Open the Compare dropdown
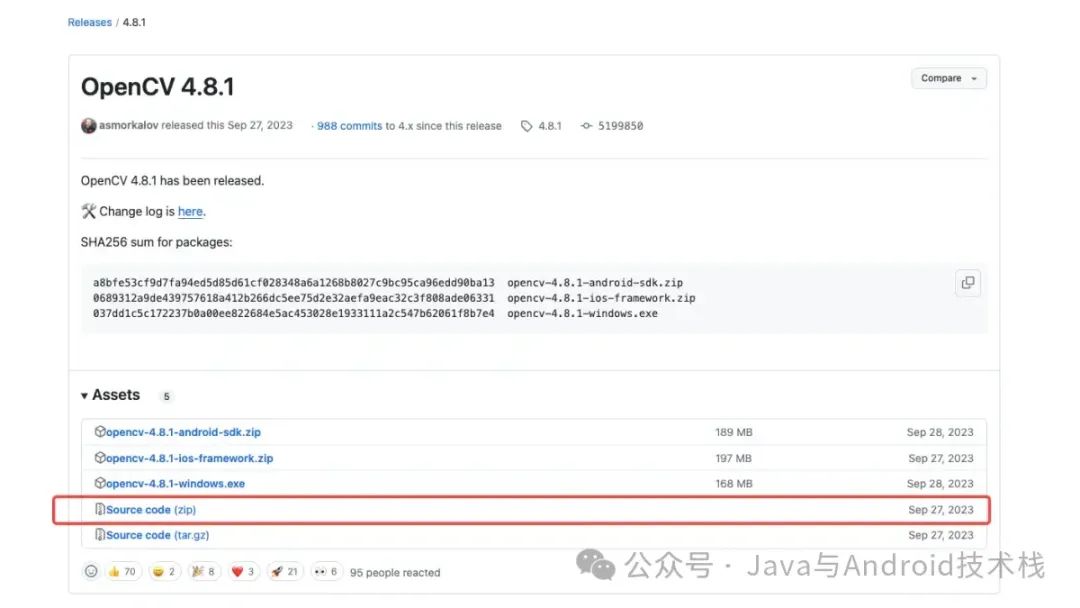 point(948,78)
